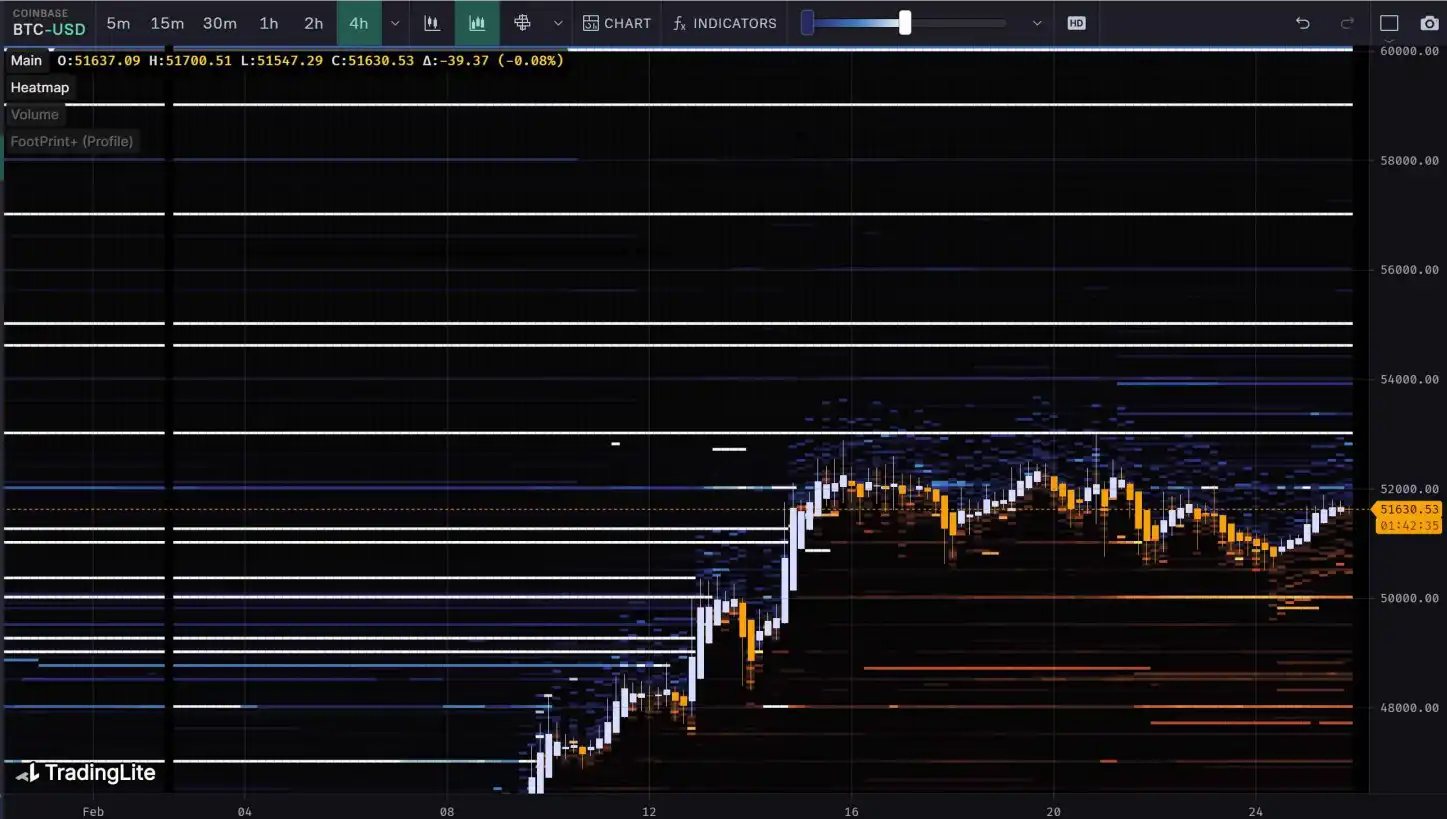This screenshot has width=1447, height=819.
Task: Select the highlighted candlestick chart style icon
Action: point(477,23)
